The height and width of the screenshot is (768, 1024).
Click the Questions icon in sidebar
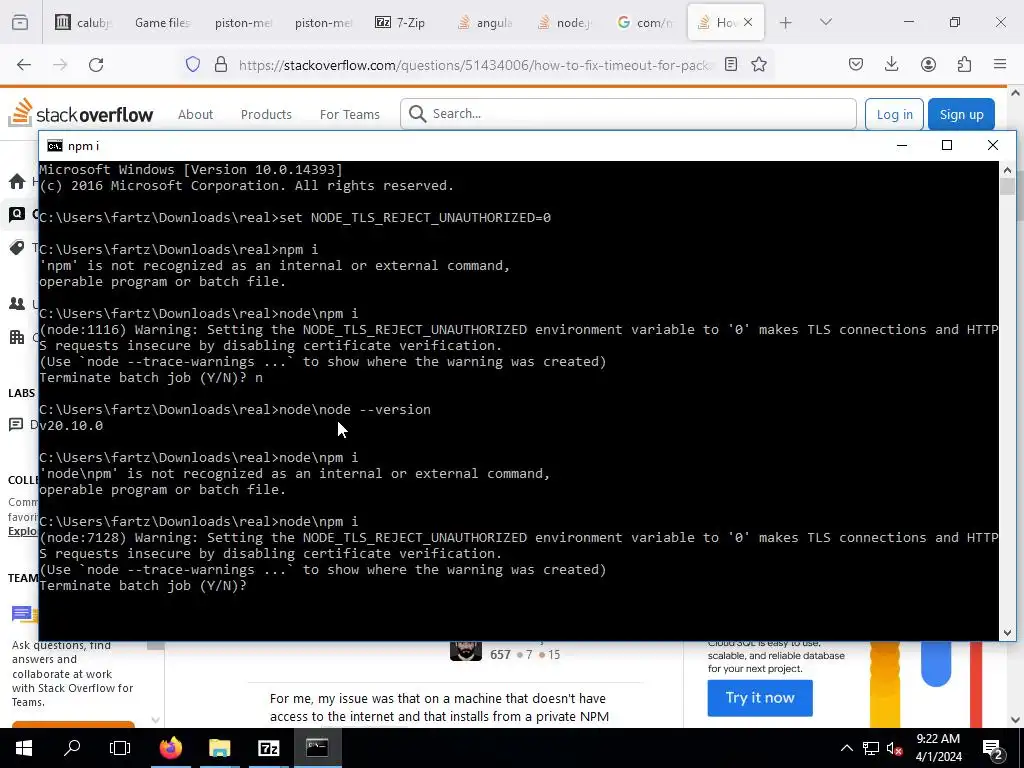(16, 214)
